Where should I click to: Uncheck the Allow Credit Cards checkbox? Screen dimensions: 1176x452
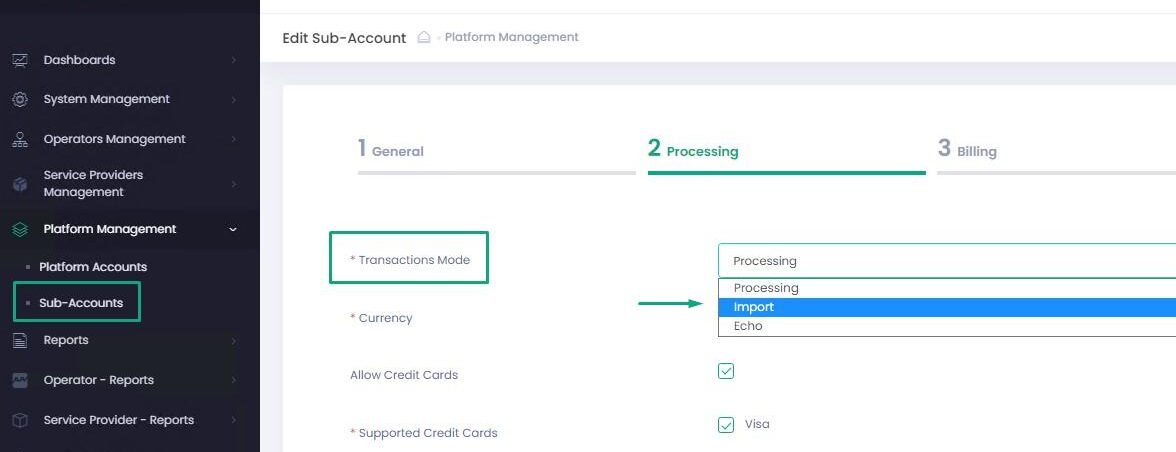click(726, 371)
